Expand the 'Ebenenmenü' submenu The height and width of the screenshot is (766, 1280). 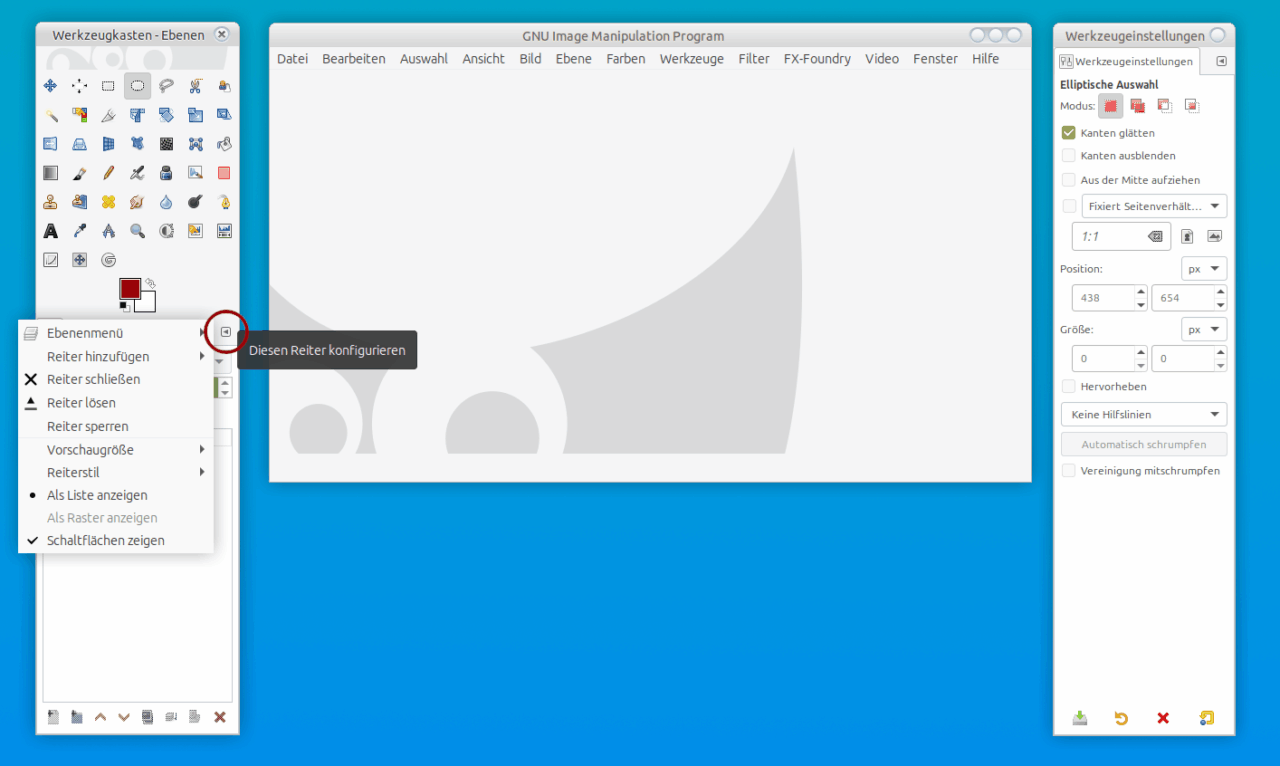pyautogui.click(x=116, y=333)
